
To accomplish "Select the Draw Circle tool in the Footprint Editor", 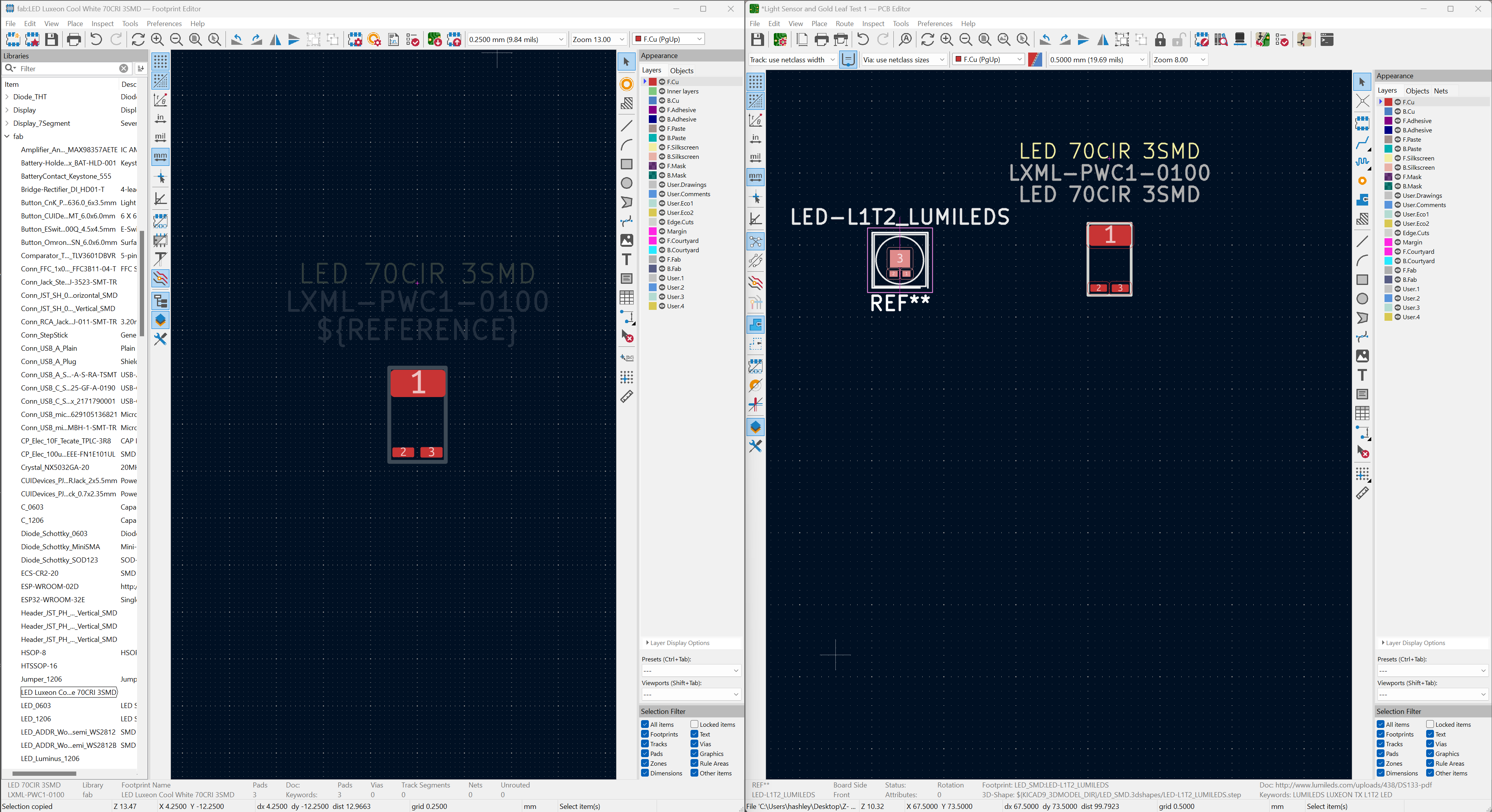I will click(x=627, y=183).
